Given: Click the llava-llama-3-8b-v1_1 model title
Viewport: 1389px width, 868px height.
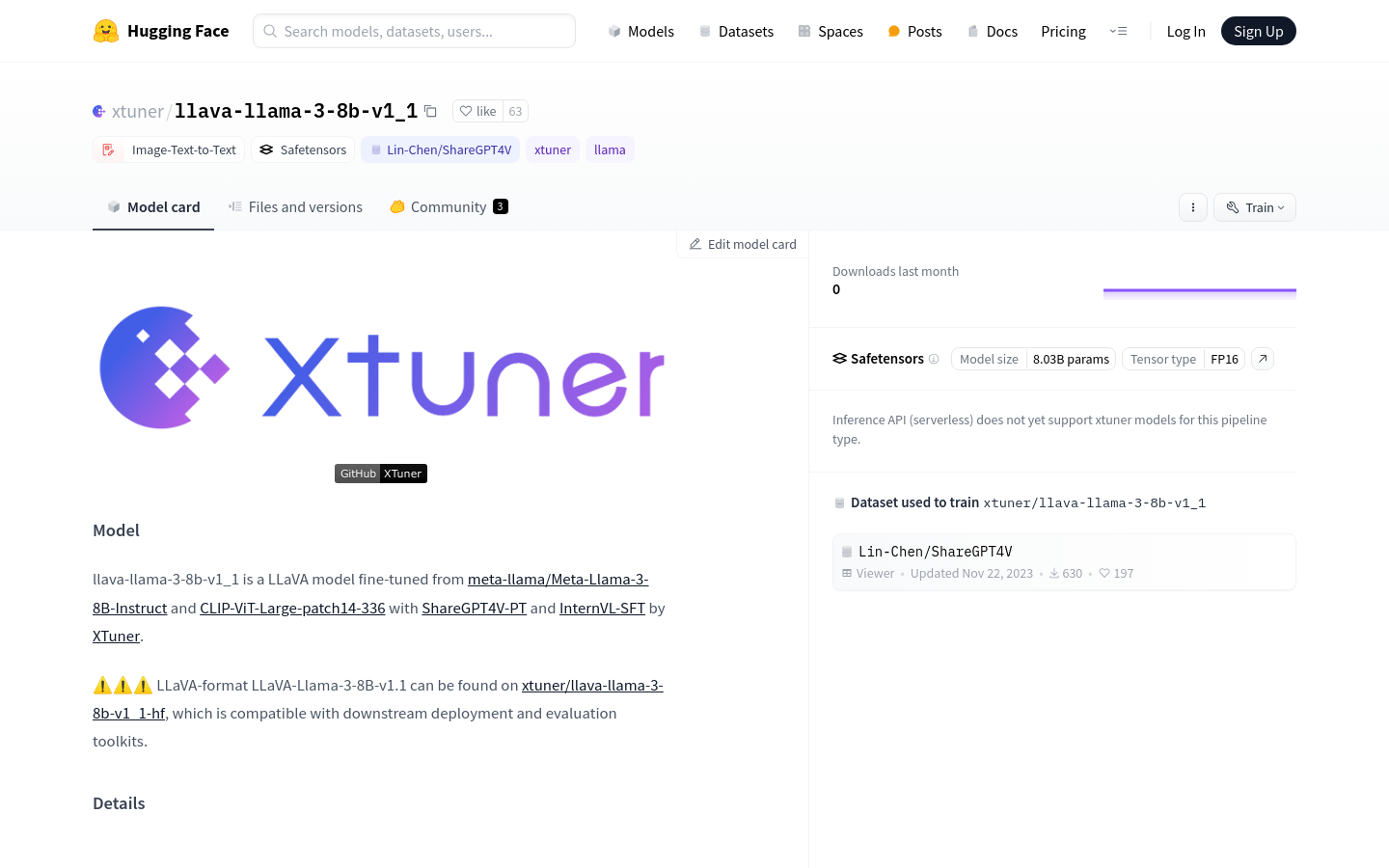Looking at the screenshot, I should 296,111.
